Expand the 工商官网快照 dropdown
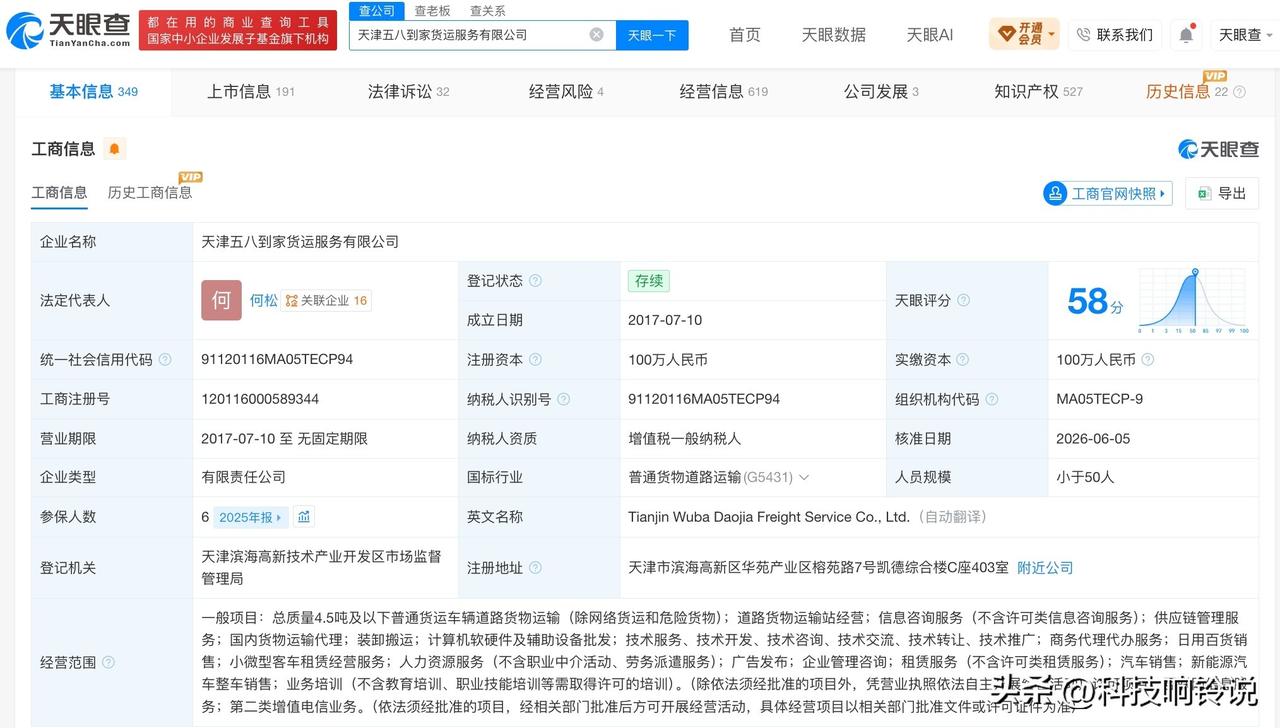The height and width of the screenshot is (728, 1280). [1107, 193]
